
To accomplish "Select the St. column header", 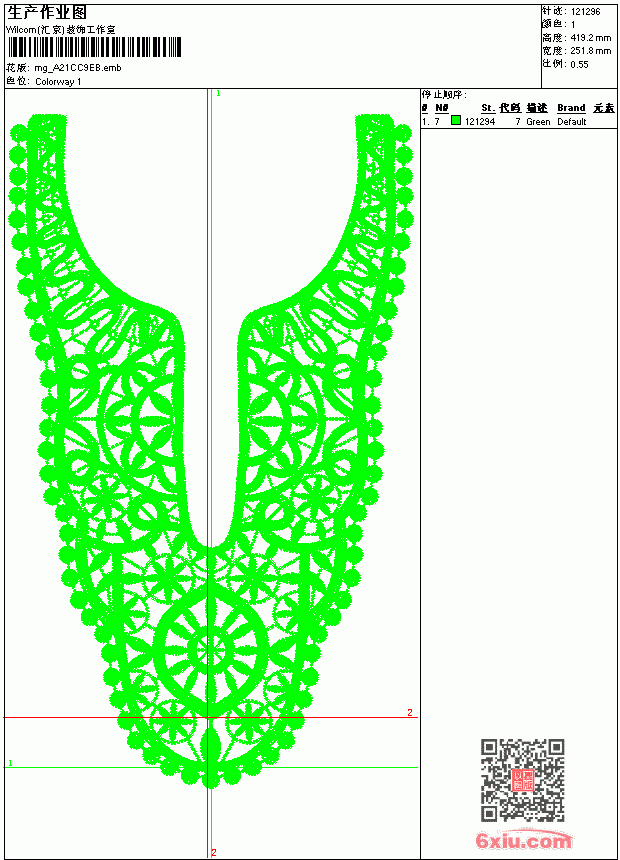I will tap(488, 108).
